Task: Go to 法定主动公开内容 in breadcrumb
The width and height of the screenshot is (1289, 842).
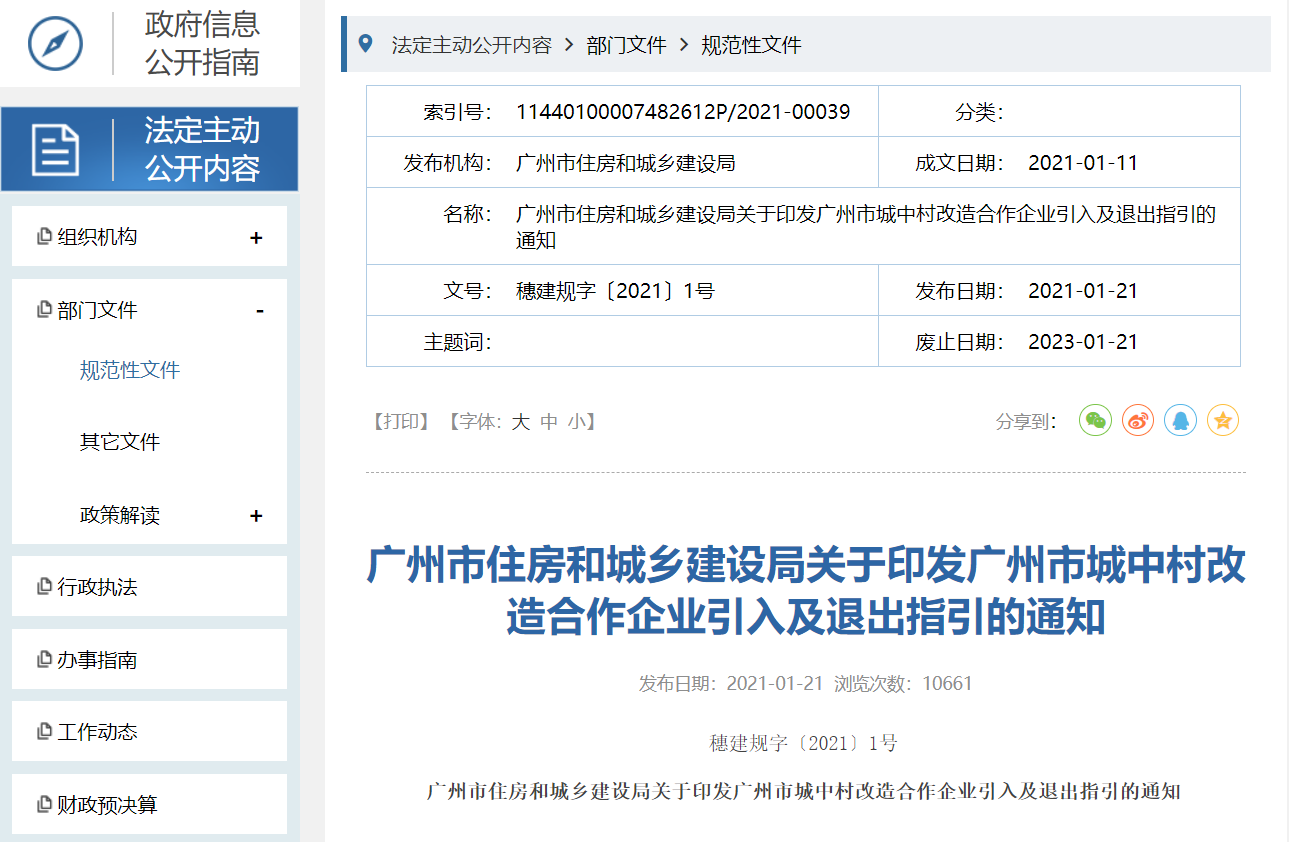Action: [x=472, y=45]
